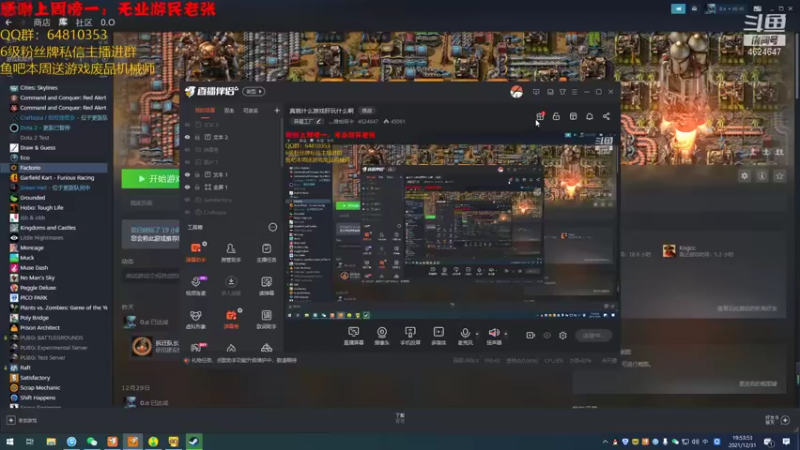
Task: Open the gear settings in streaming companion
Action: point(563,335)
